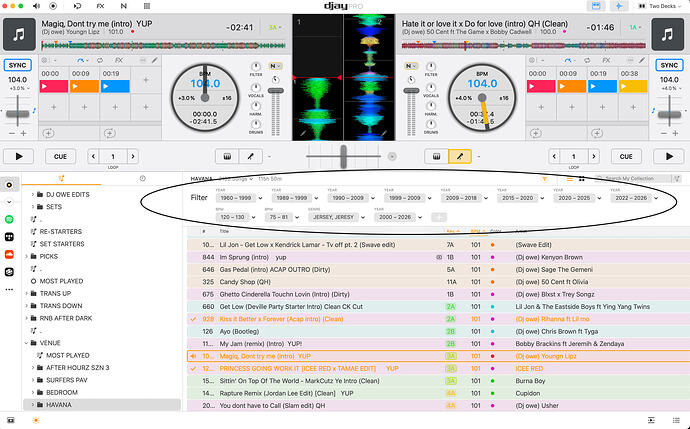
Task: Toggle SYNC on deck 1
Action: coord(18,65)
